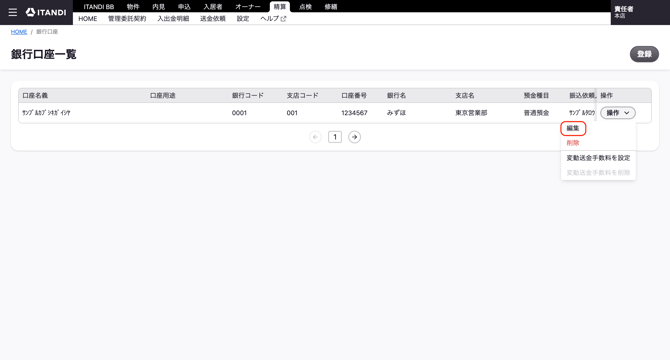
Task: Switch to the 物件 tab
Action: click(133, 7)
